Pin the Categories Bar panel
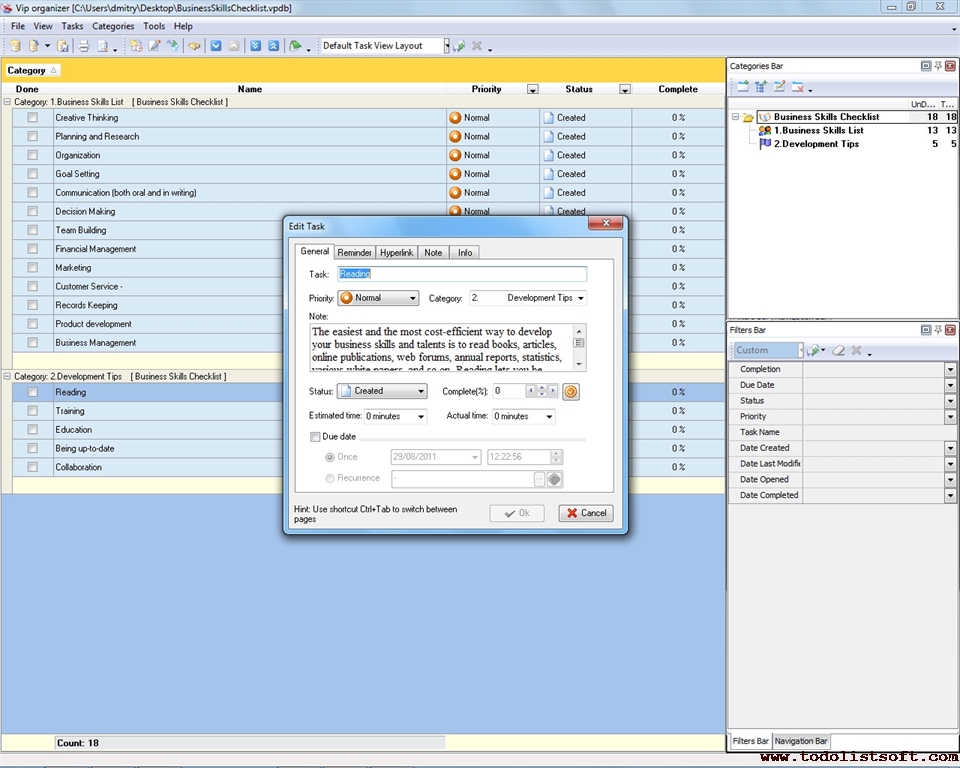This screenshot has height=768, width=960. pyautogui.click(x=938, y=66)
